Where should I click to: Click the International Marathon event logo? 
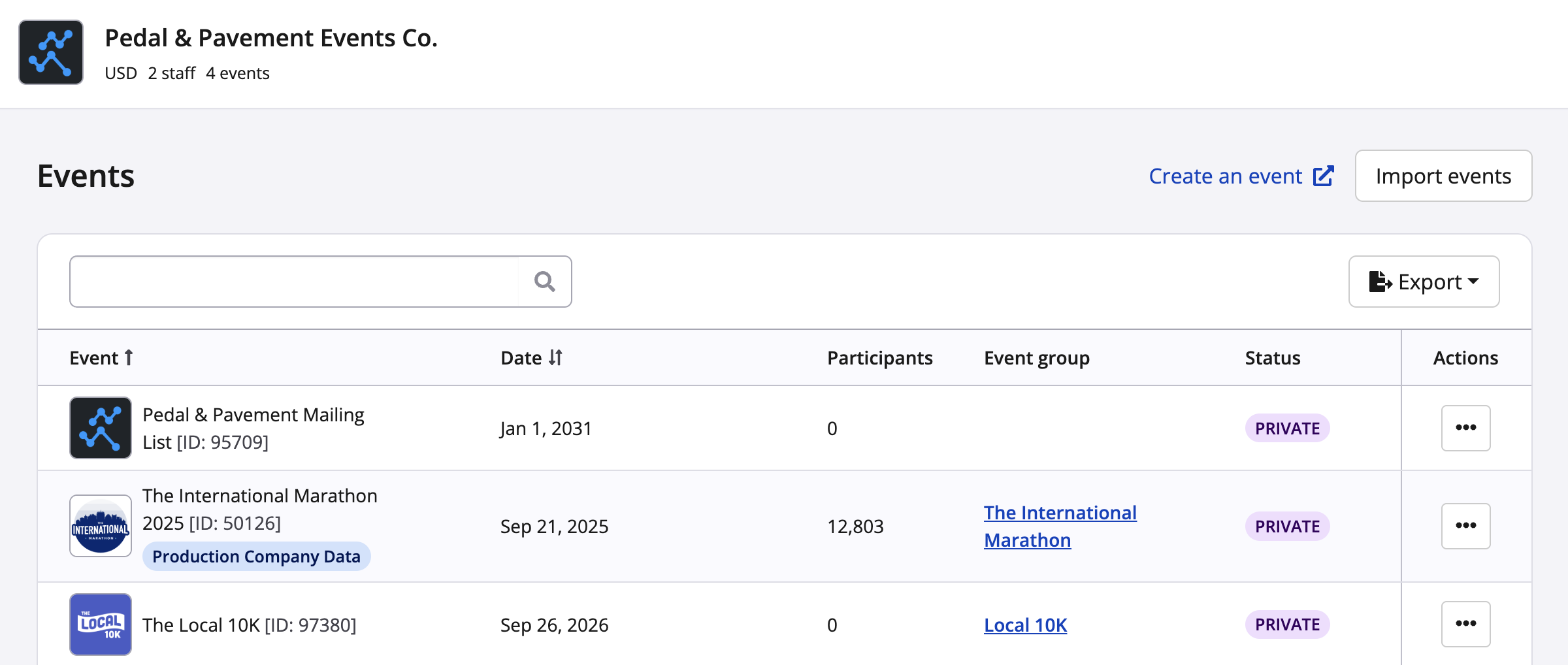tap(101, 526)
